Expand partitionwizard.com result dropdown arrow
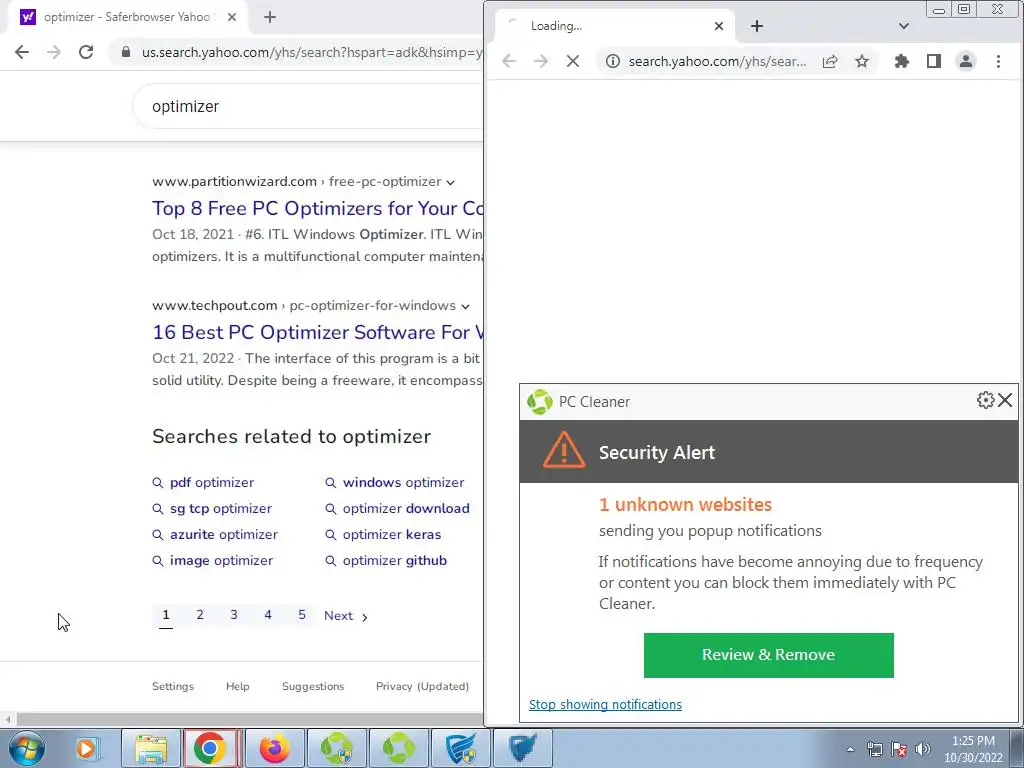Screen dimensions: 1024x768 [450, 182]
